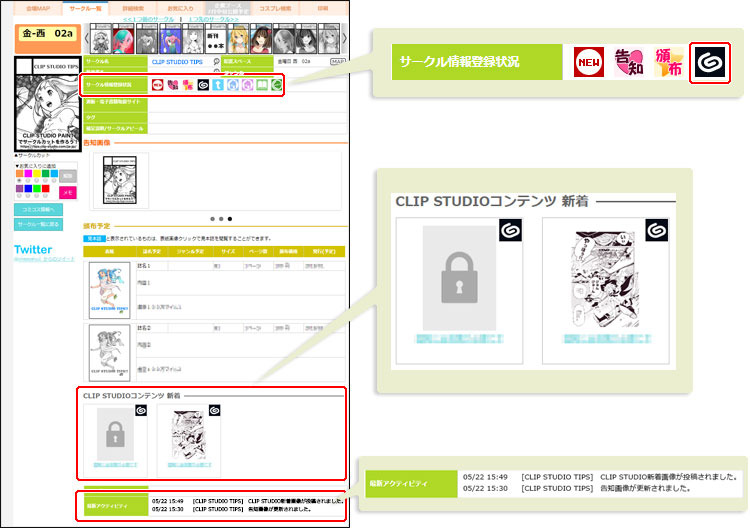This screenshot has width=750, height=528.
Task: Click teal button above サークル一覧に戻る
Action: click(x=38, y=209)
